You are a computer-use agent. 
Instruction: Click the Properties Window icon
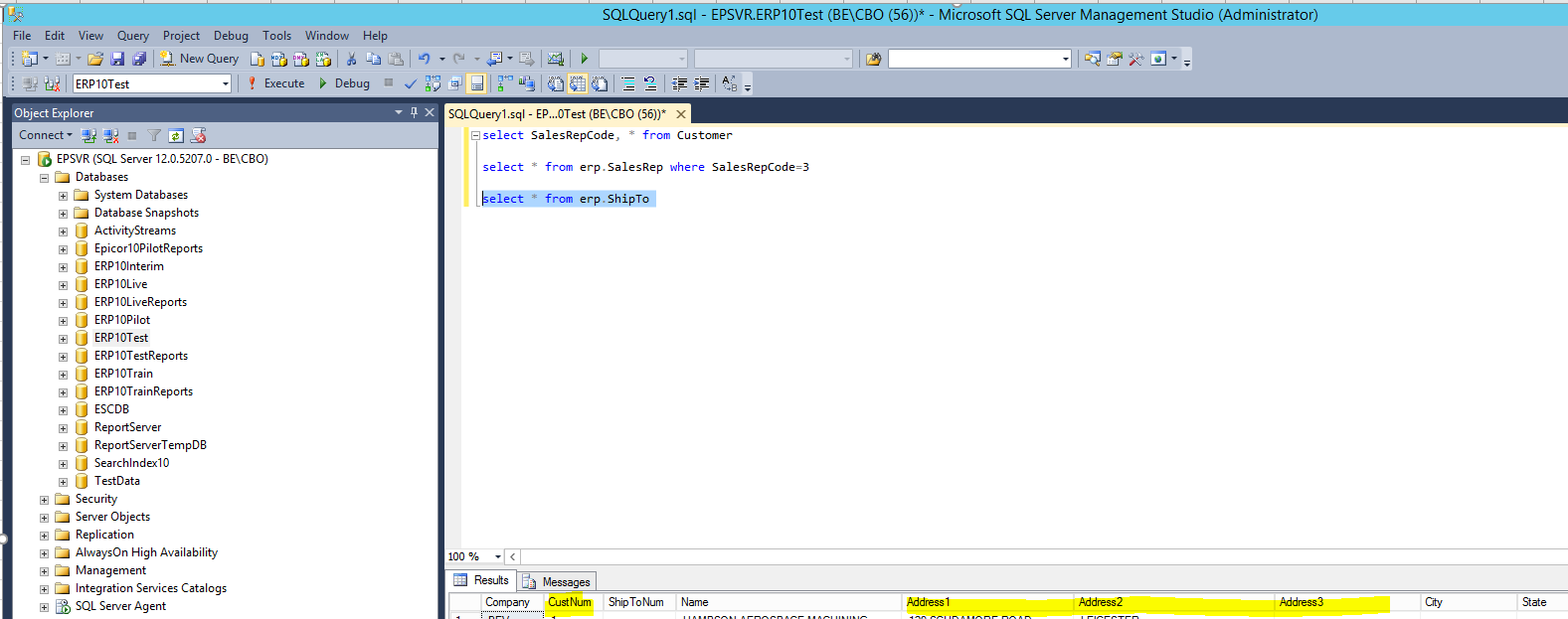click(1115, 59)
